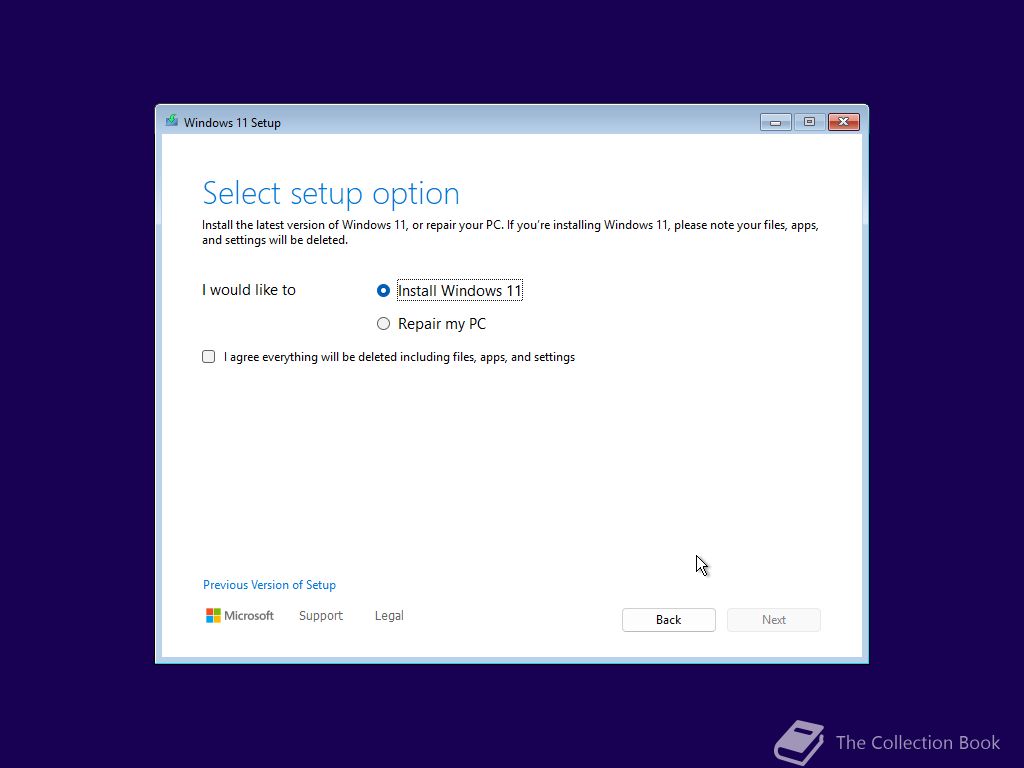Click the 'Install Windows 11' option label text
Viewport: 1024px width, 768px height.
(x=460, y=291)
